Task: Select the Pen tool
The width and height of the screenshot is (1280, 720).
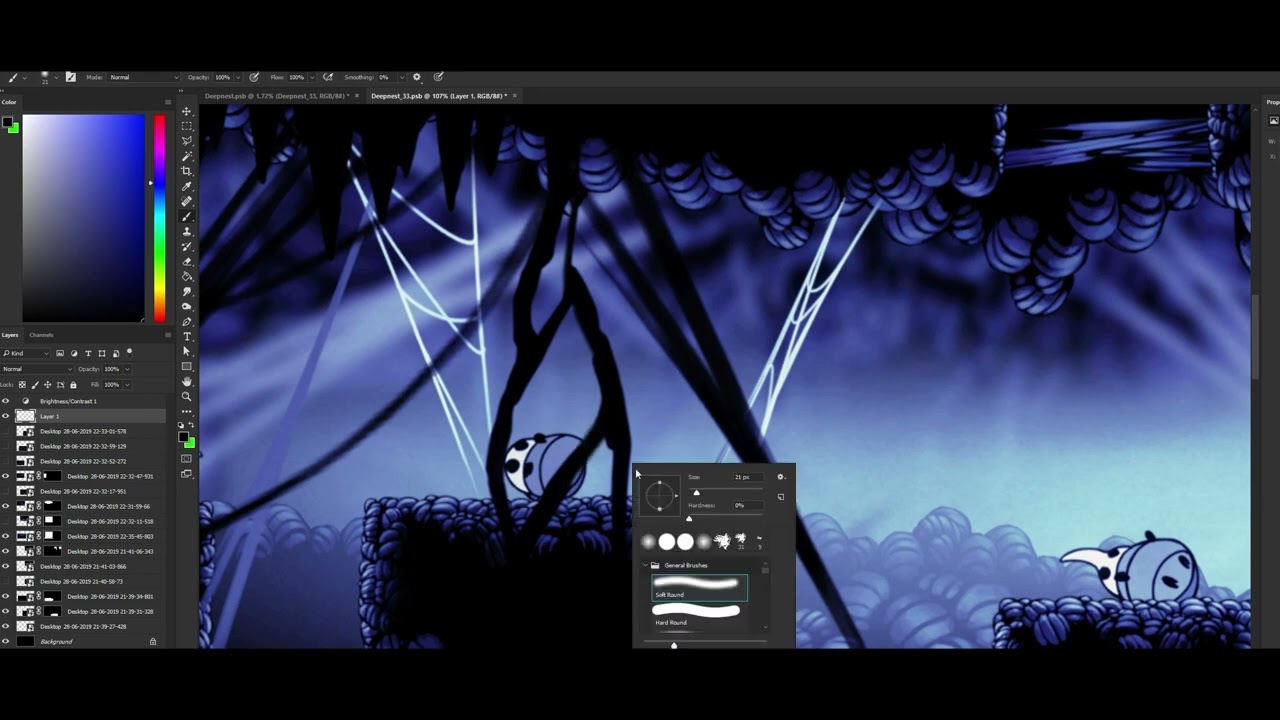Action: point(187,321)
